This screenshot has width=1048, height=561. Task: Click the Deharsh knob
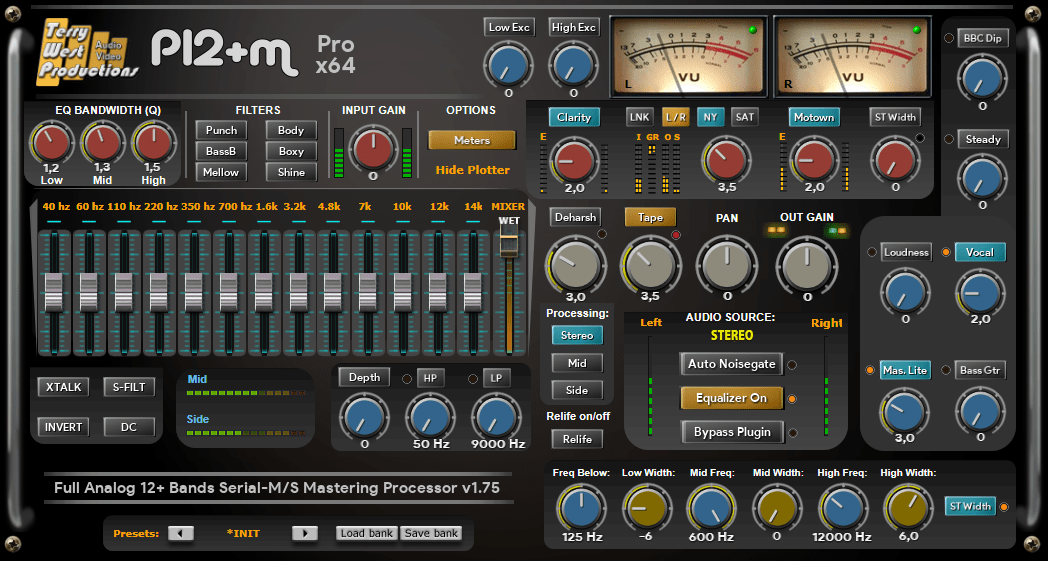575,266
